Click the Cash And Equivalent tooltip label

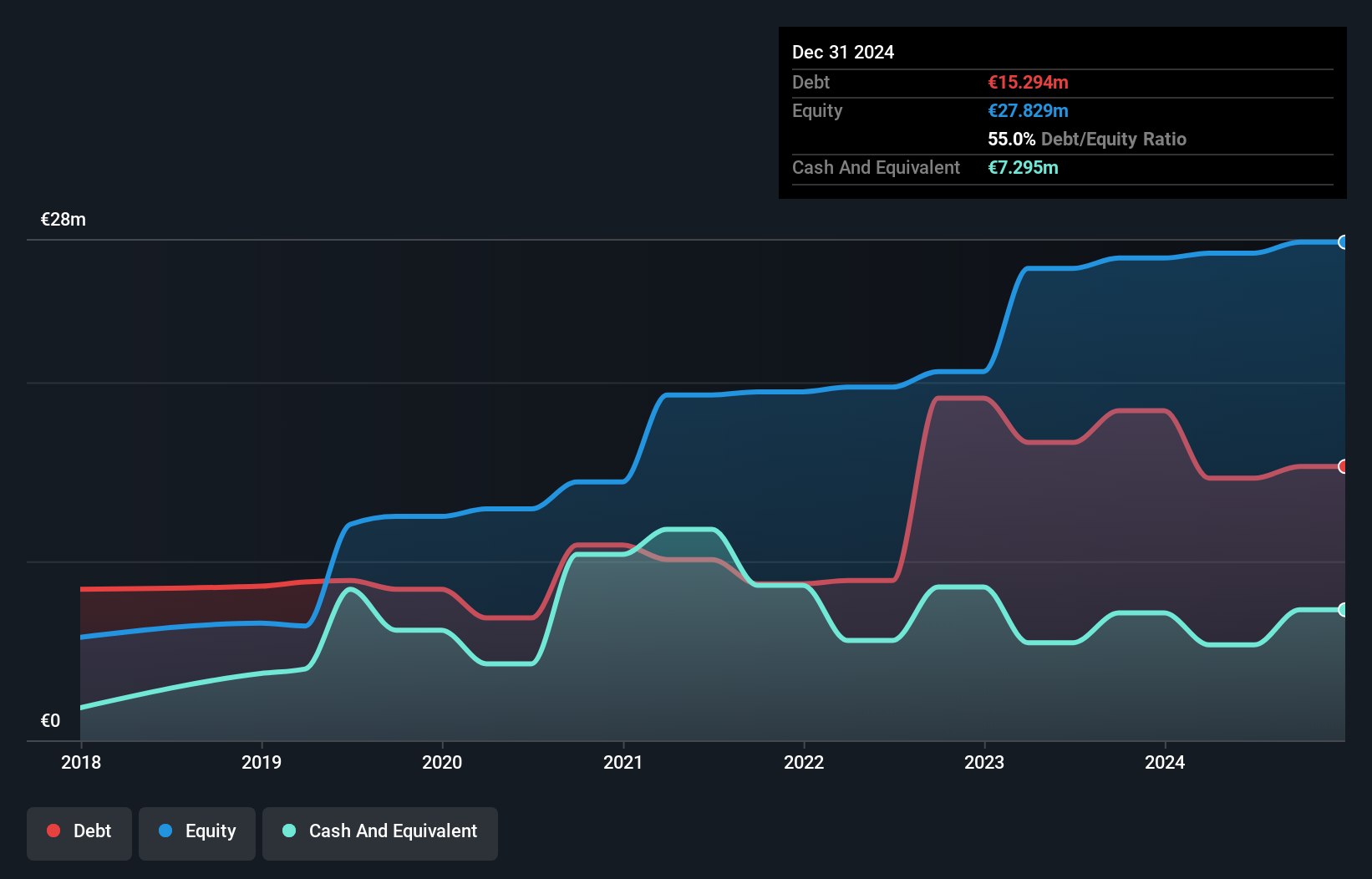coord(876,167)
